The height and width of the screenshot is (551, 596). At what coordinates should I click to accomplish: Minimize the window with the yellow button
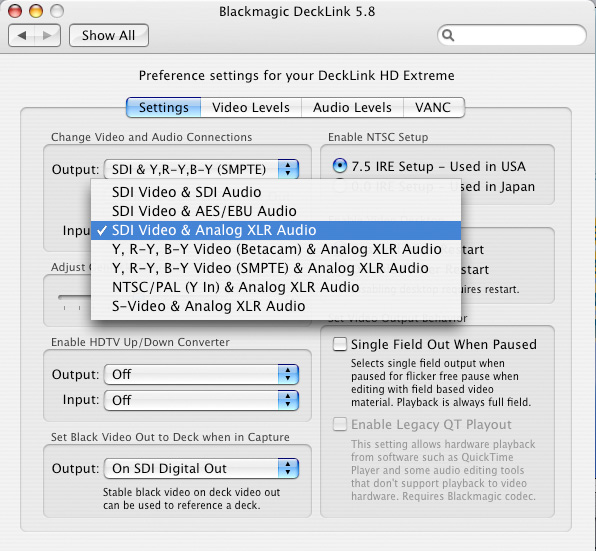pos(36,11)
